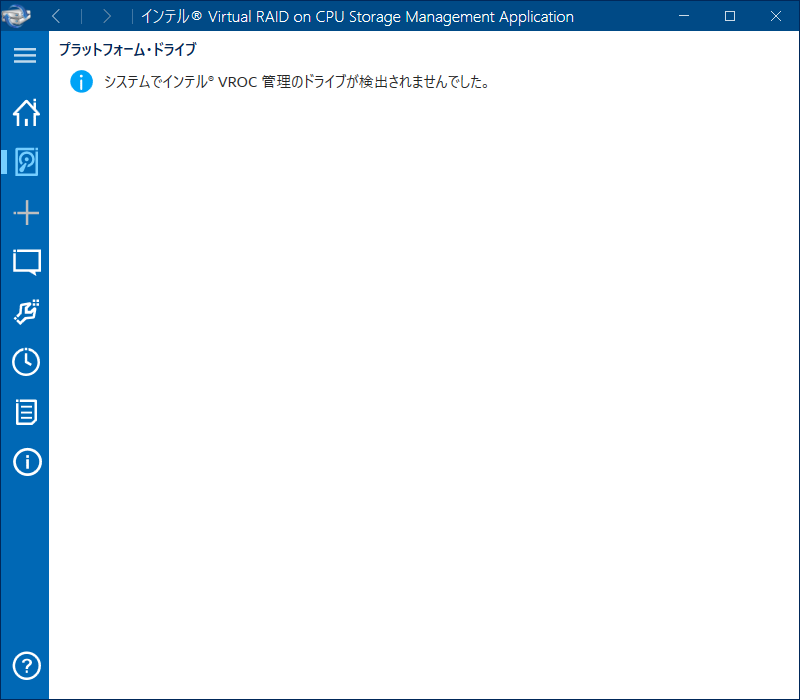Maximize the application window
Image resolution: width=800 pixels, height=700 pixels.
730,16
